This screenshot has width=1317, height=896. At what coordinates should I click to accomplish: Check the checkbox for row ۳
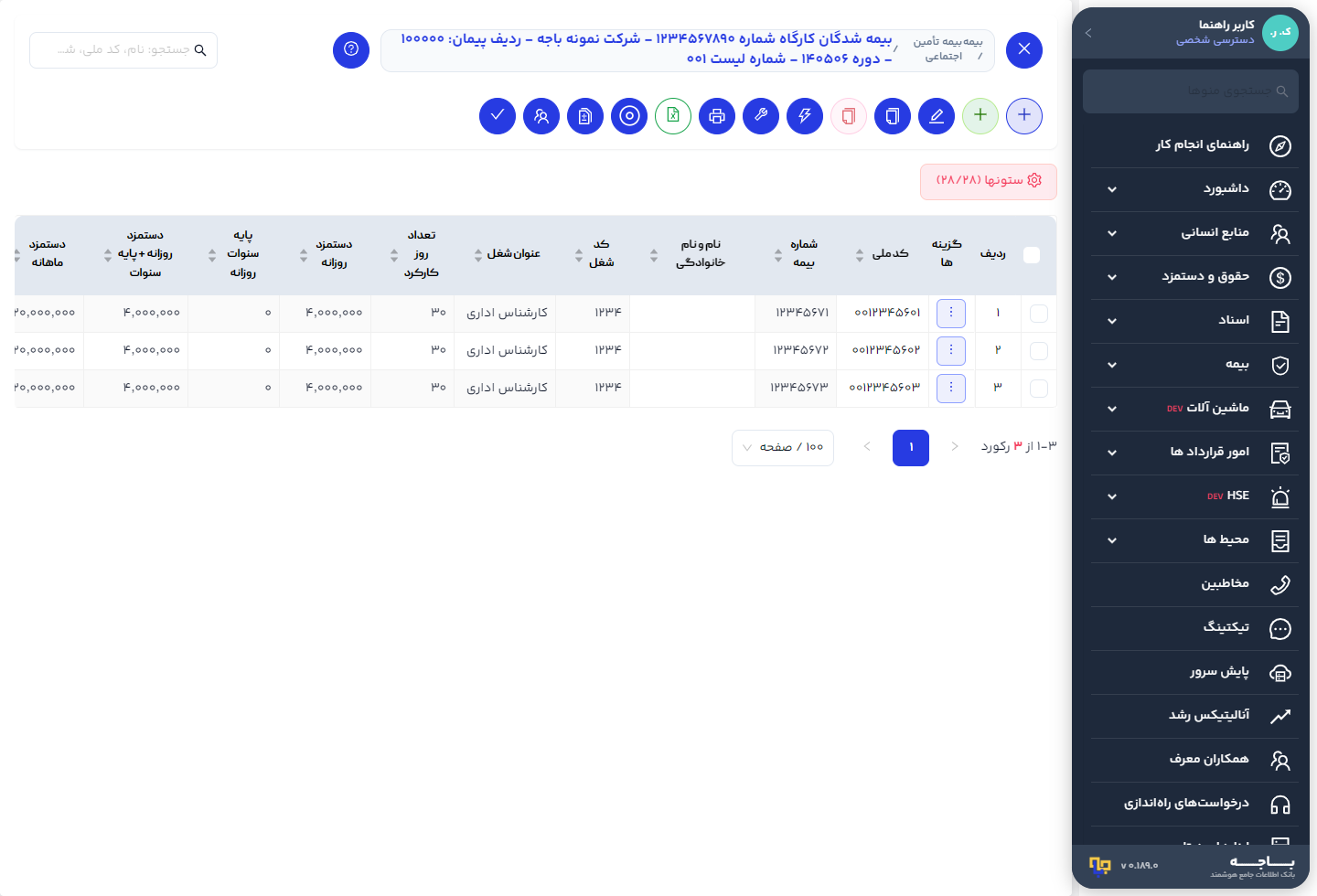[x=1039, y=389]
